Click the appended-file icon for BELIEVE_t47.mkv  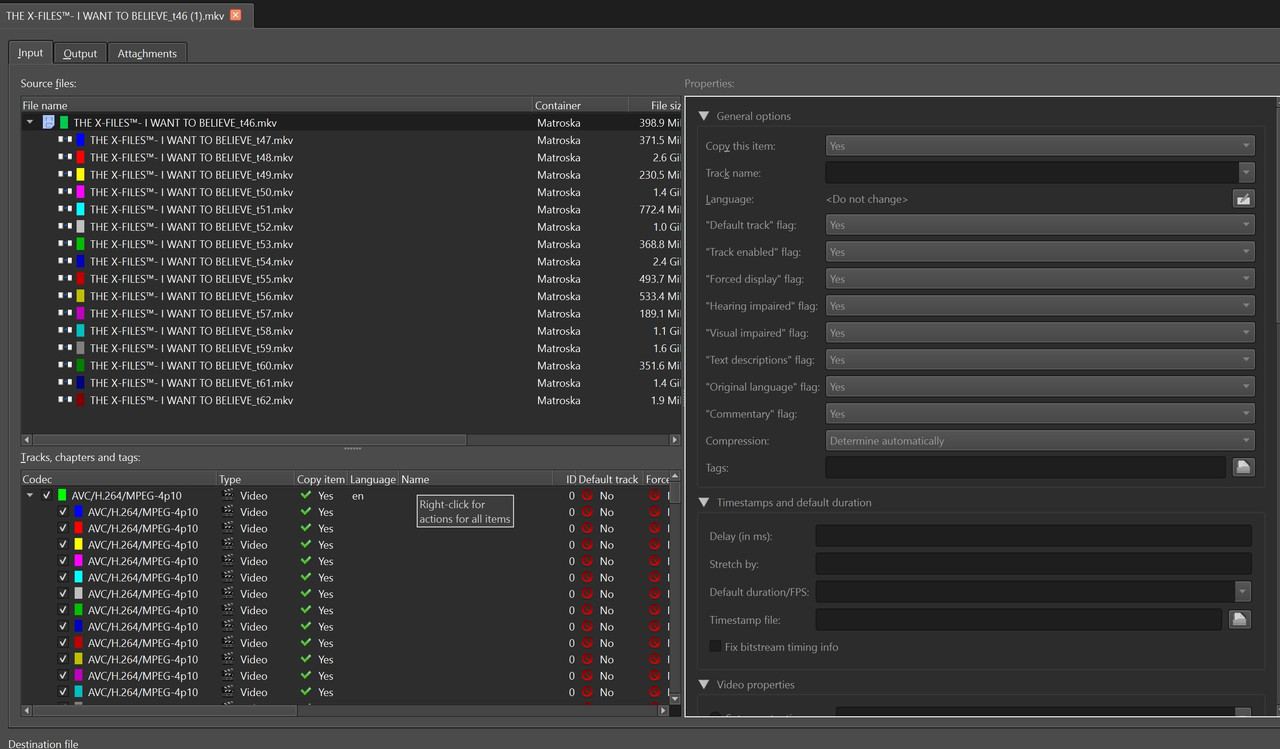pos(65,140)
